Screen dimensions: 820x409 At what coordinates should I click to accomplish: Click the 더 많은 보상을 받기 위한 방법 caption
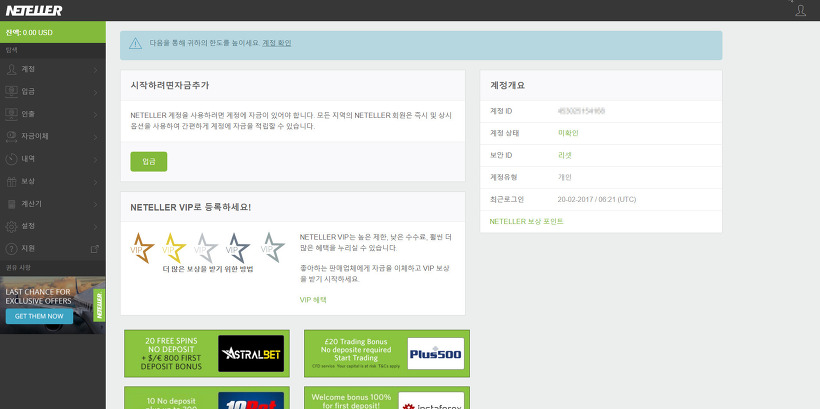(x=208, y=270)
